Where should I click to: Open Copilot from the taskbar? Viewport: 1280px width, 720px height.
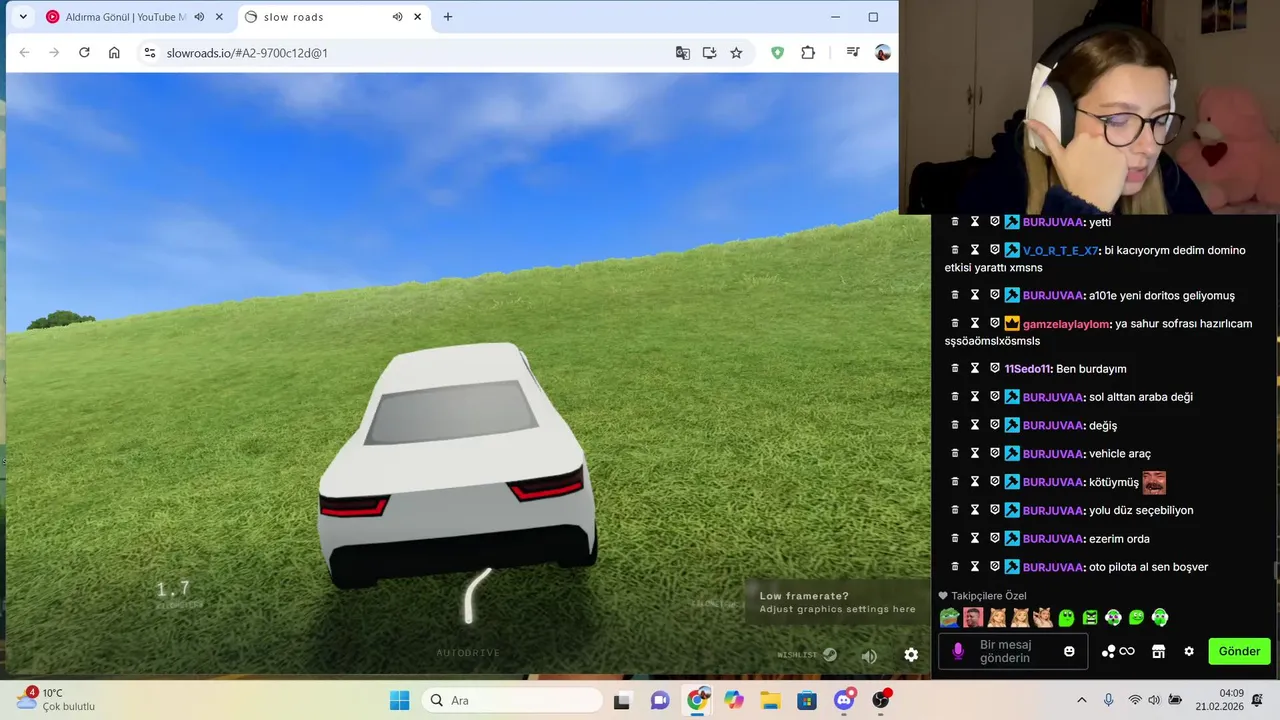[x=734, y=700]
